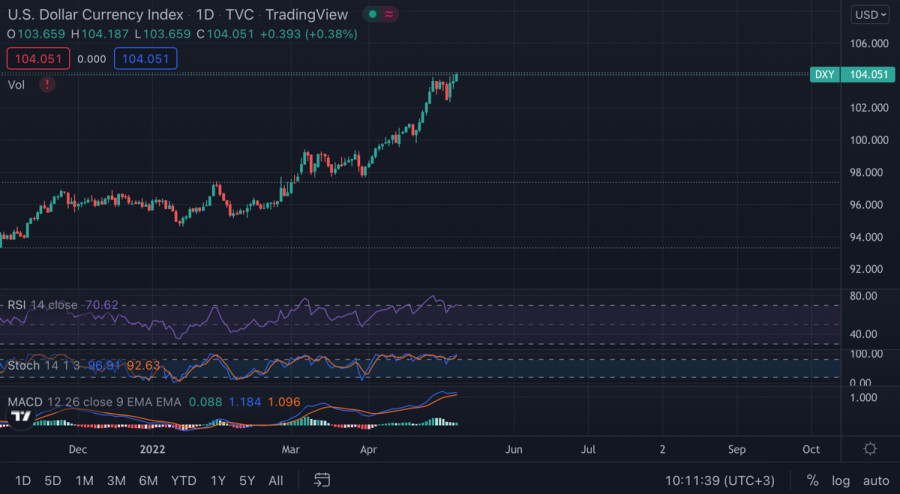The image size is (900, 494).
Task: Click the Apr label on time axis
Action: (x=368, y=449)
